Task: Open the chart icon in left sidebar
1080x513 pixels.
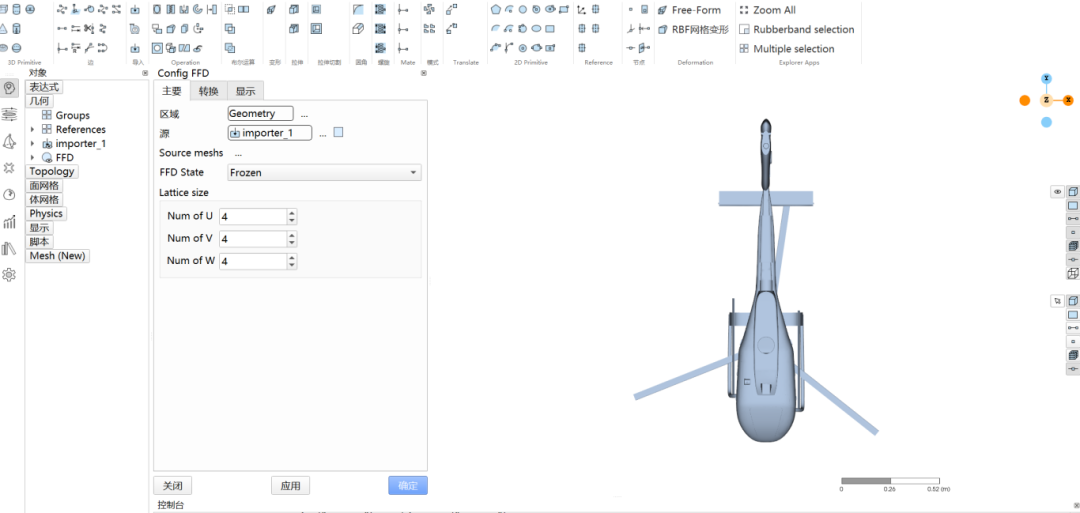Action: (x=9, y=222)
